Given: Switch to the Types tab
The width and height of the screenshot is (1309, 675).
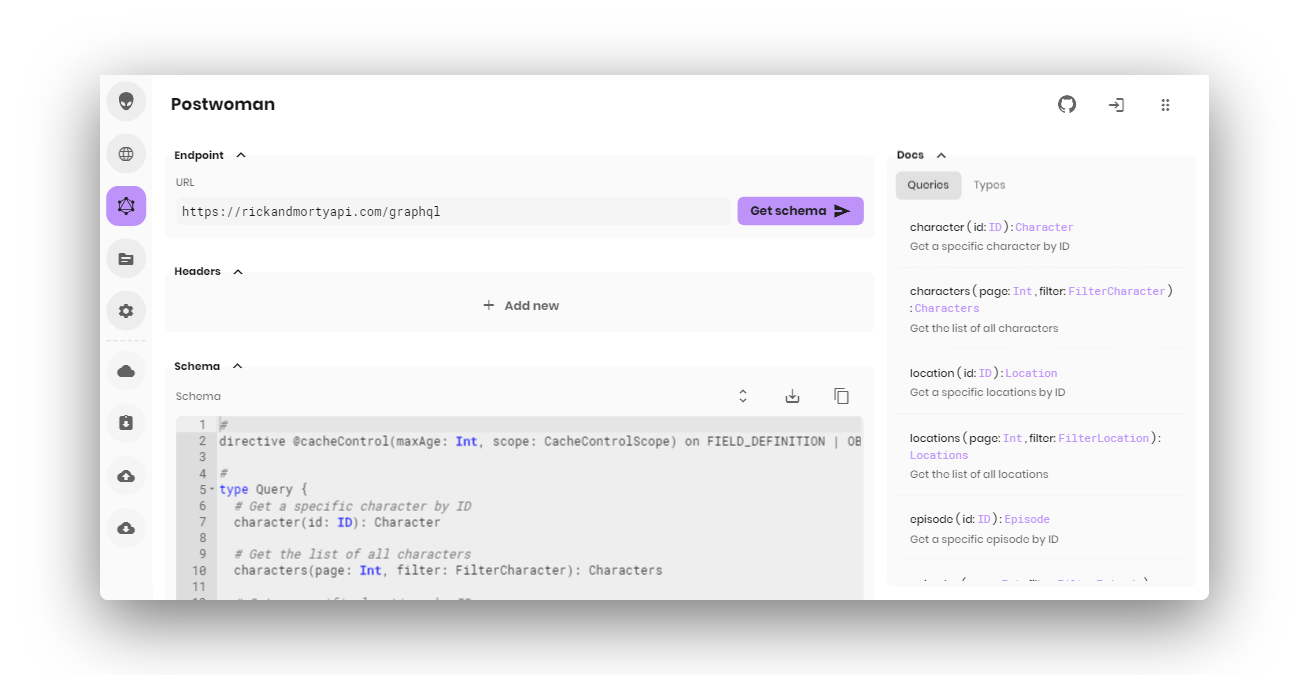Looking at the screenshot, I should point(989,185).
